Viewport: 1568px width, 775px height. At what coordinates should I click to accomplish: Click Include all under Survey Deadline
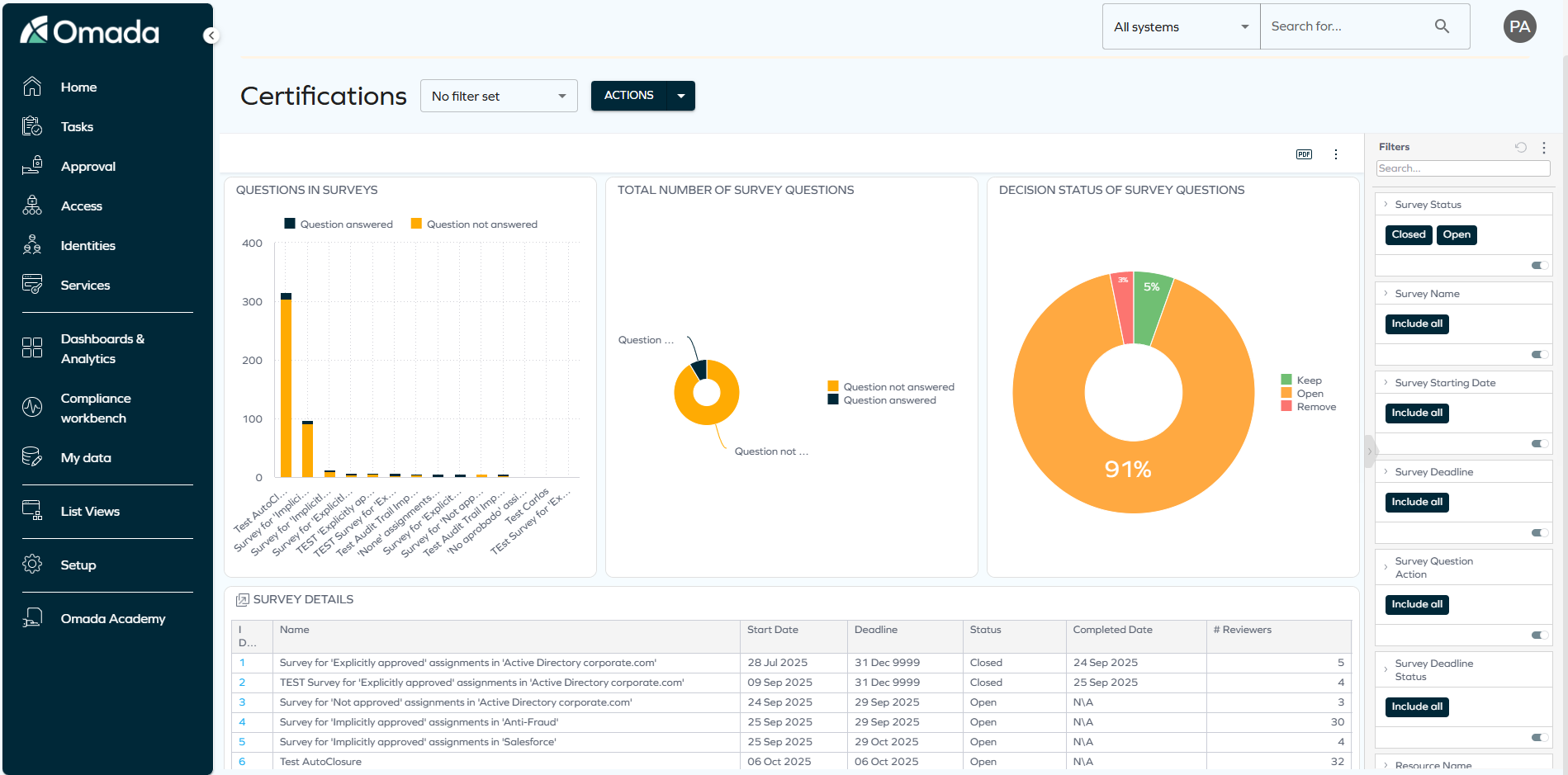coord(1416,502)
